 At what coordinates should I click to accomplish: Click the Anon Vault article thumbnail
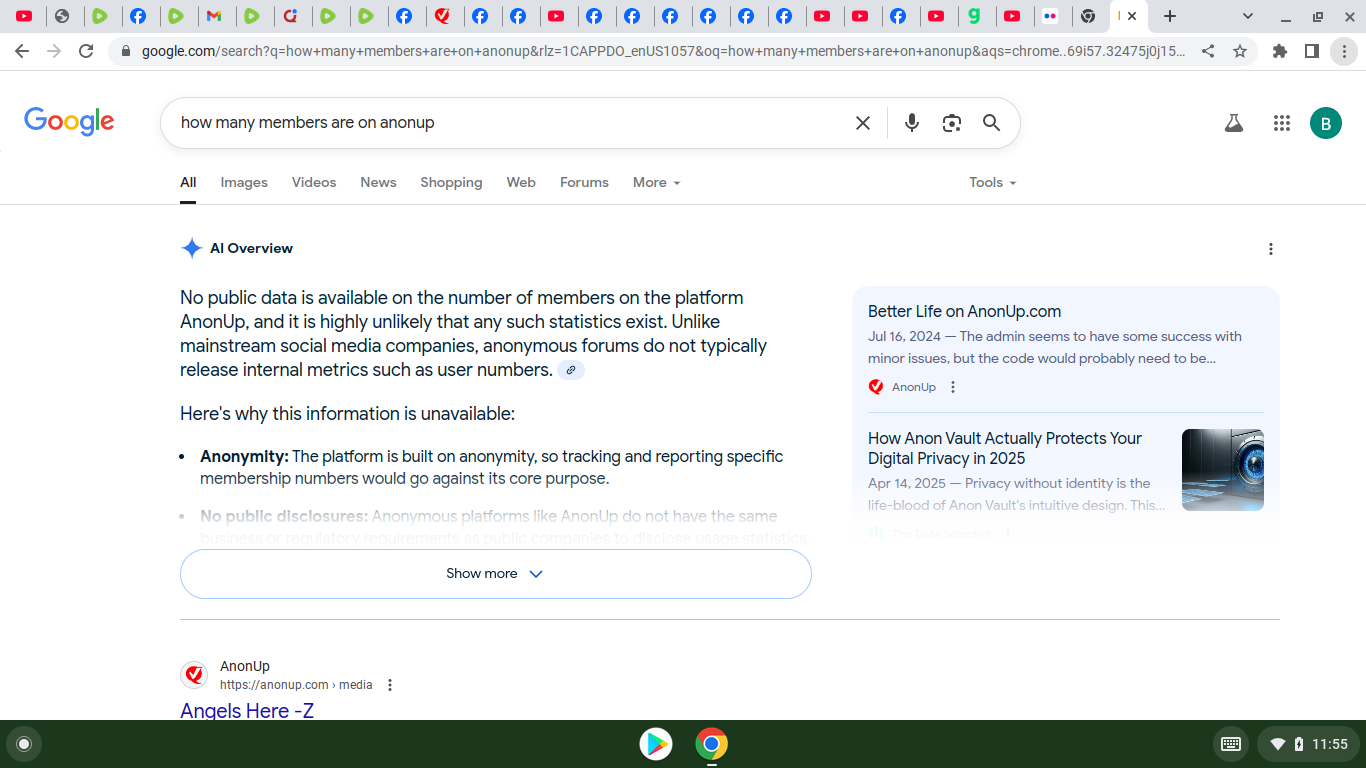[x=1222, y=470]
